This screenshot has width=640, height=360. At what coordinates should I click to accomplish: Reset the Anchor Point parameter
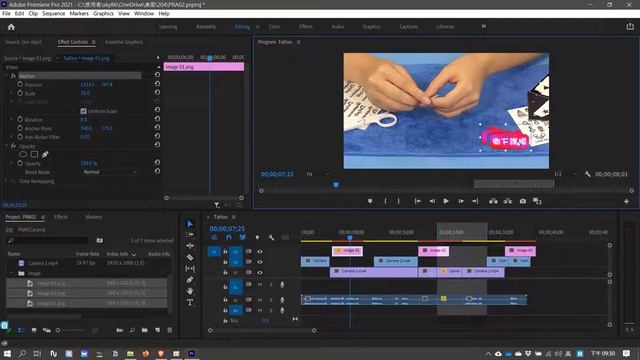157,127
